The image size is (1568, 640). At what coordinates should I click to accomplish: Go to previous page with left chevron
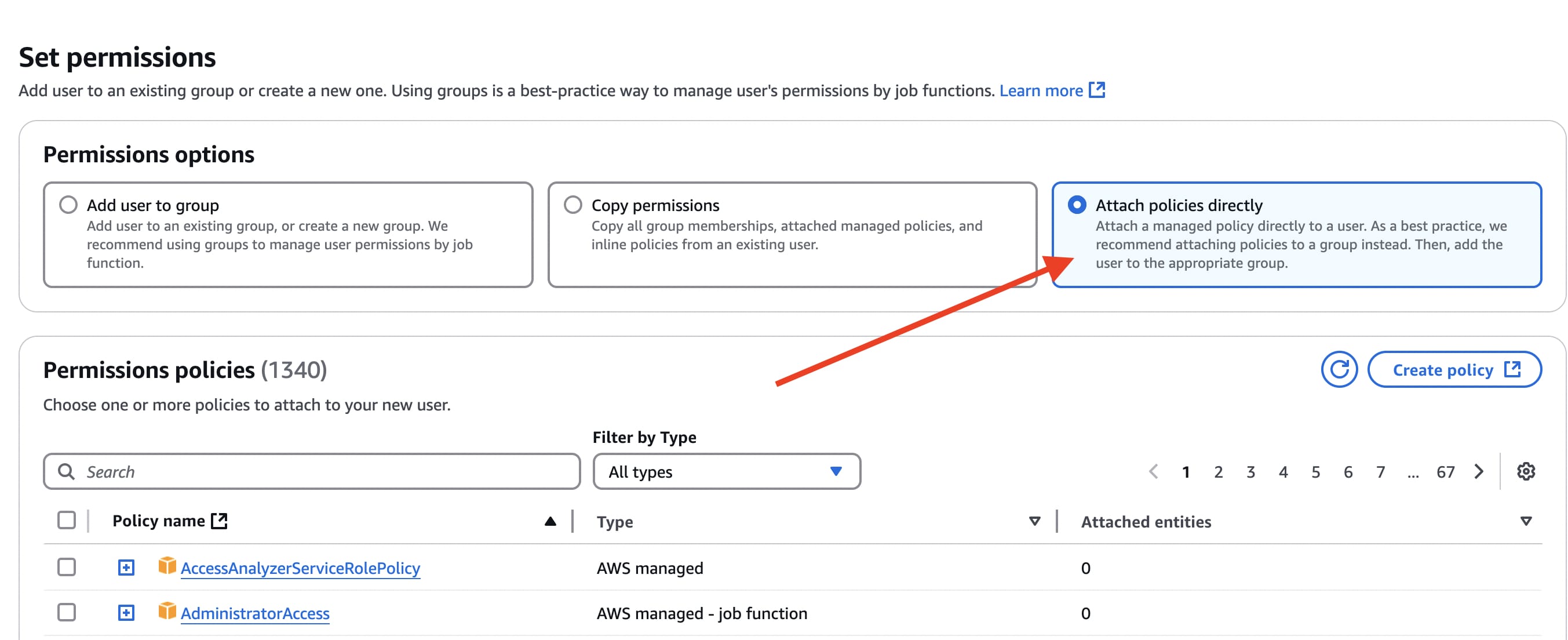[1153, 471]
